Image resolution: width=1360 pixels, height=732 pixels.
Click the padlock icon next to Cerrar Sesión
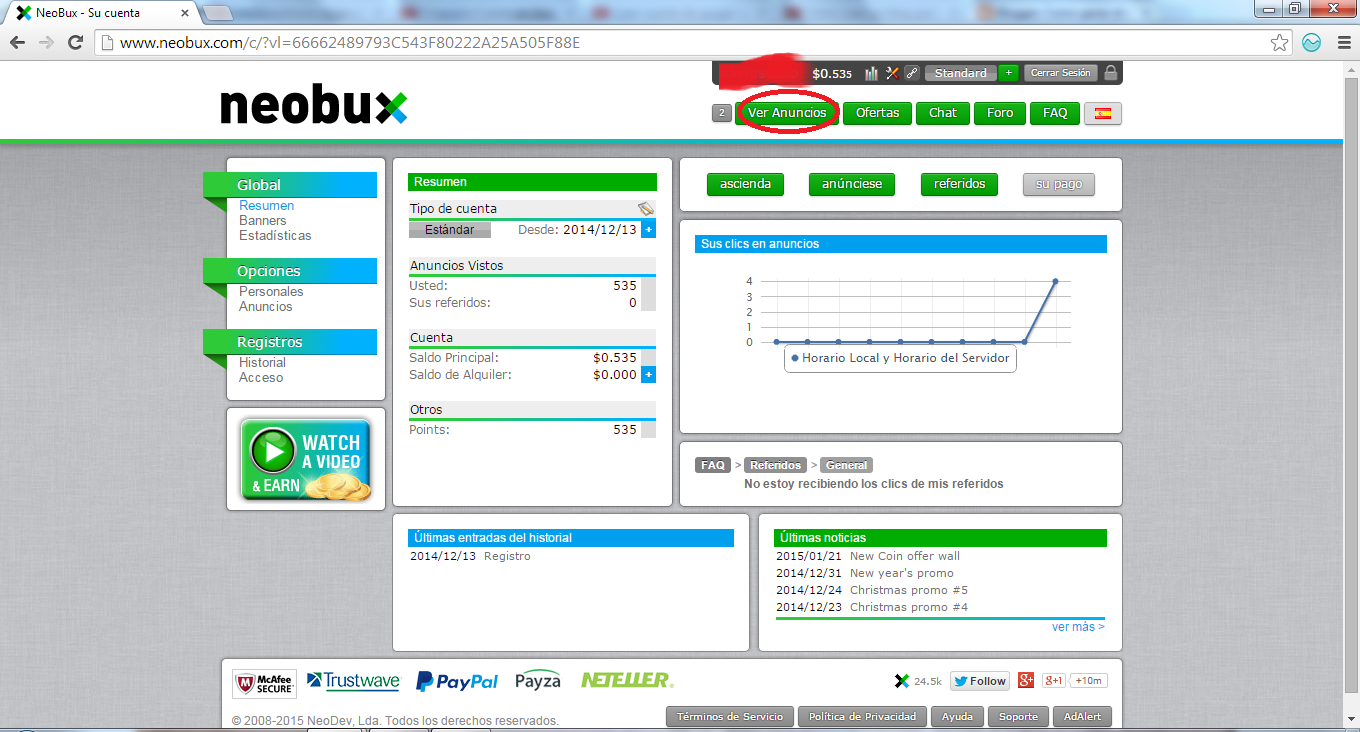tap(1111, 73)
